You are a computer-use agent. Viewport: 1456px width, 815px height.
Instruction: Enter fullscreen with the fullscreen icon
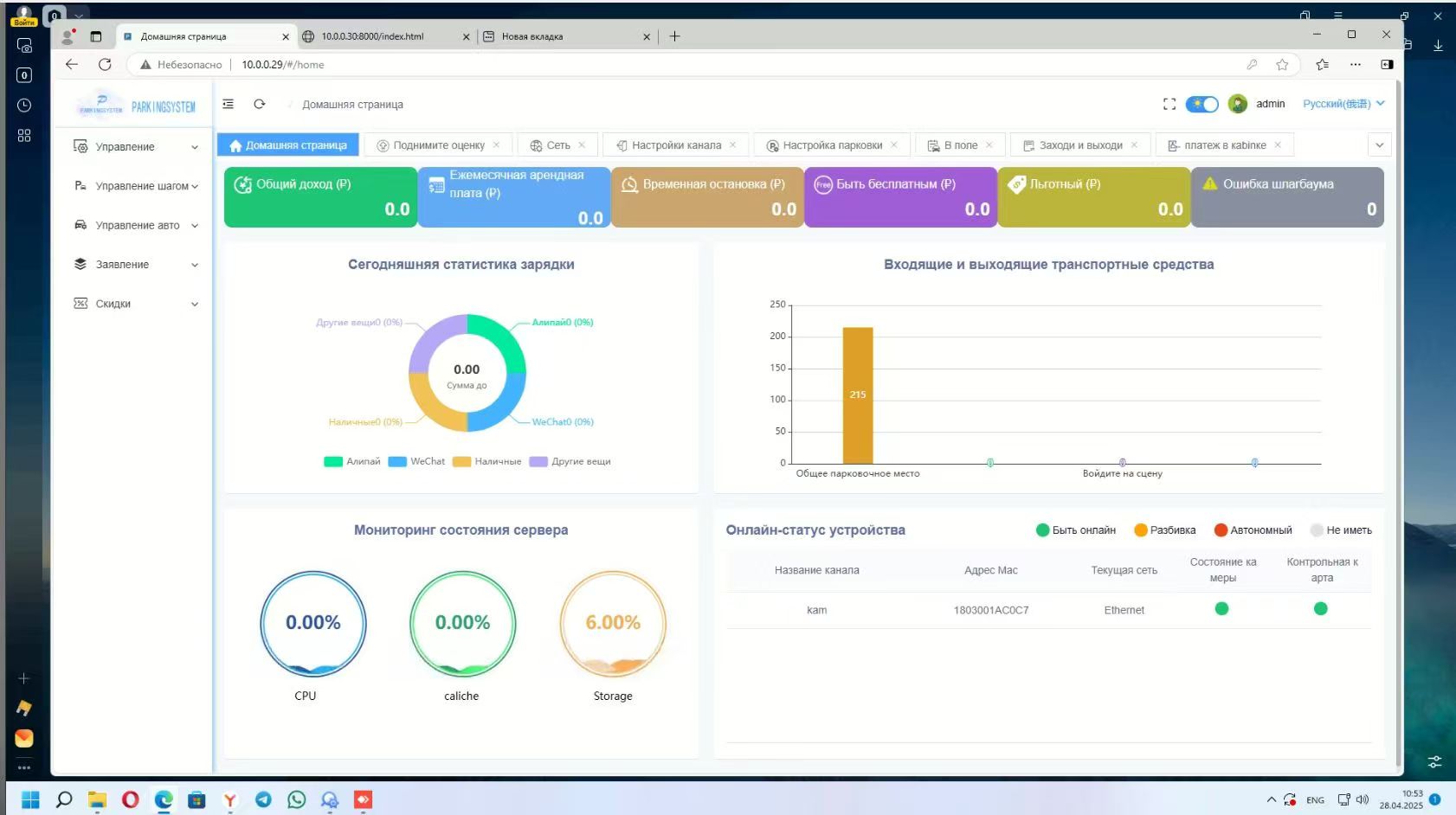coord(1169,104)
